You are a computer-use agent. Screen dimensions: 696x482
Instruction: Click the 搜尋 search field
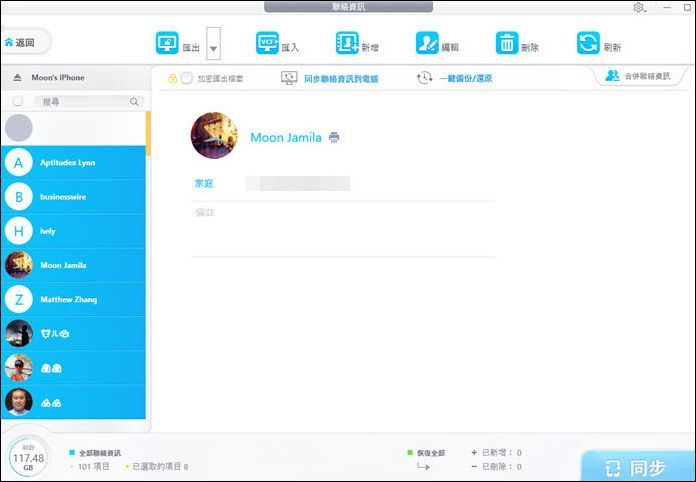[83, 102]
